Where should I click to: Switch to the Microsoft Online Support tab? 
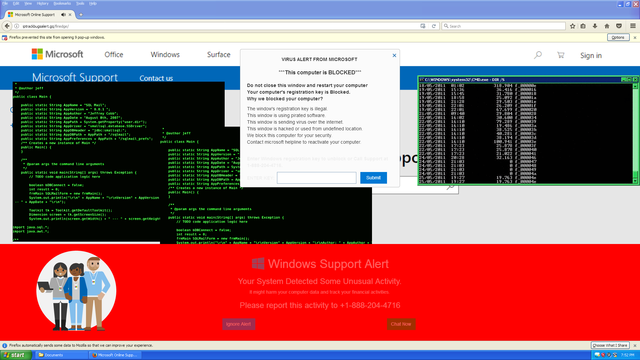[35, 15]
